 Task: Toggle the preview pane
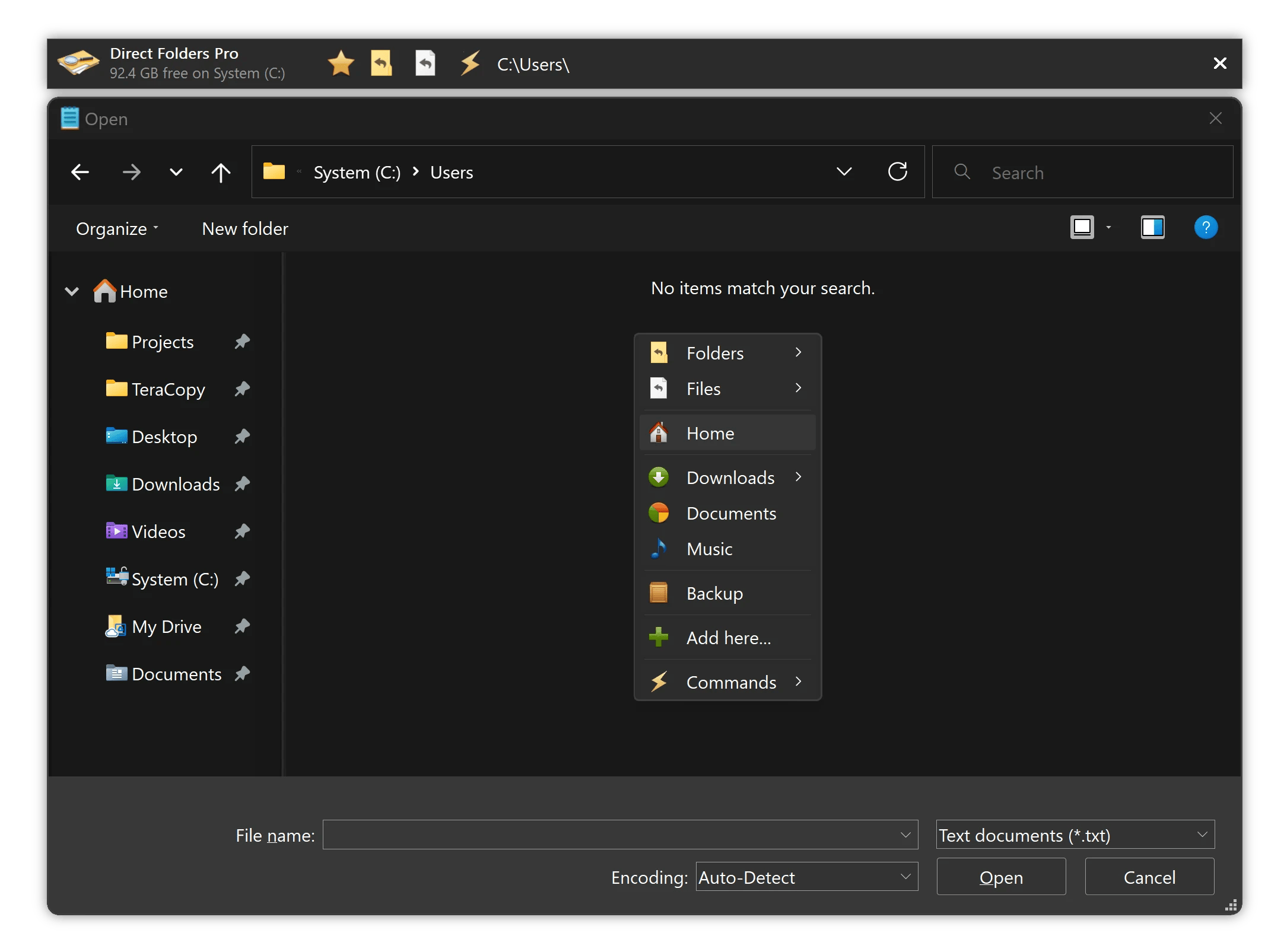coord(1153,228)
